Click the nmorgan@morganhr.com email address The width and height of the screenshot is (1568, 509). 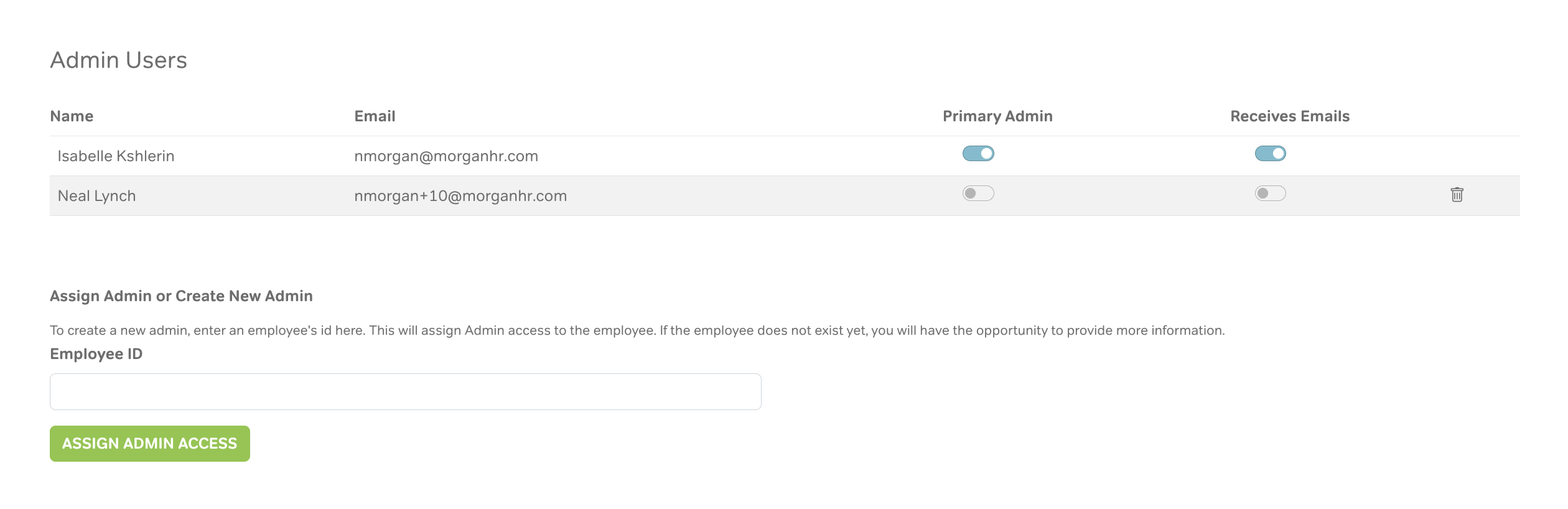click(x=446, y=156)
